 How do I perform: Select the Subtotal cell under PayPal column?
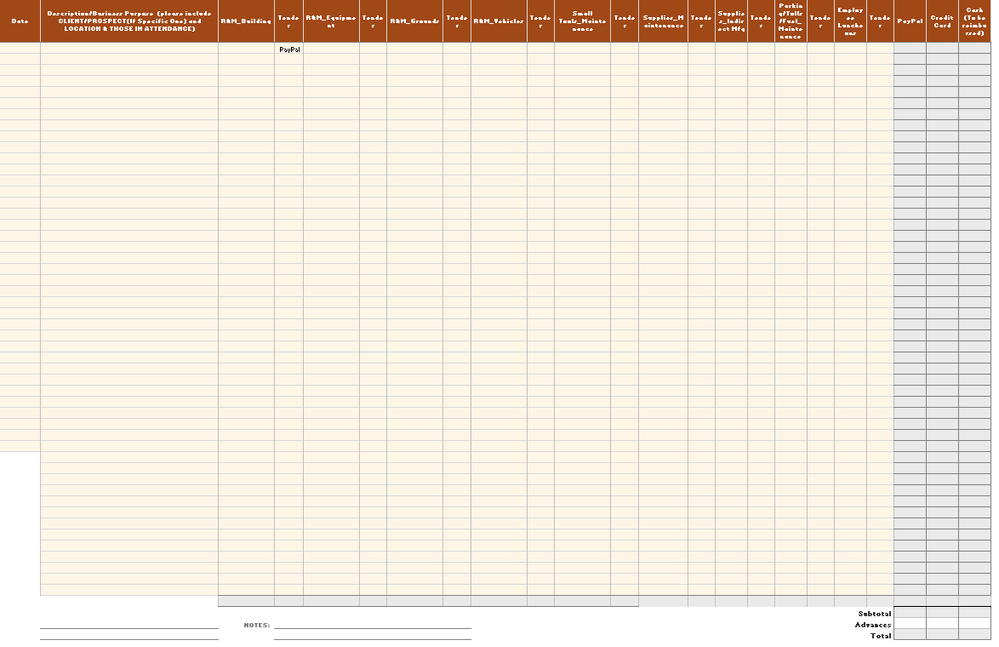pos(910,613)
